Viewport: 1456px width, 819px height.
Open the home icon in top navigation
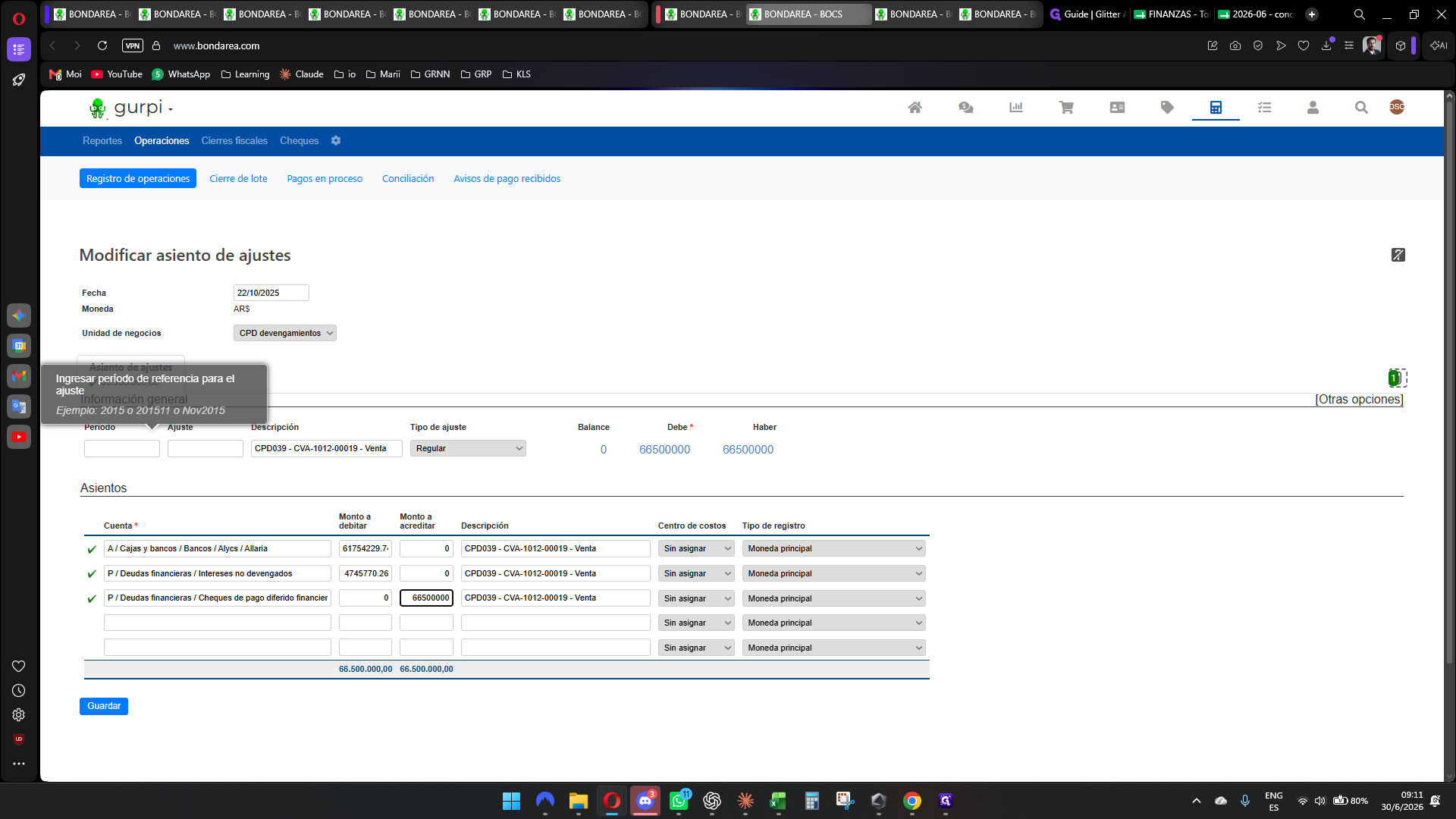pyautogui.click(x=915, y=108)
